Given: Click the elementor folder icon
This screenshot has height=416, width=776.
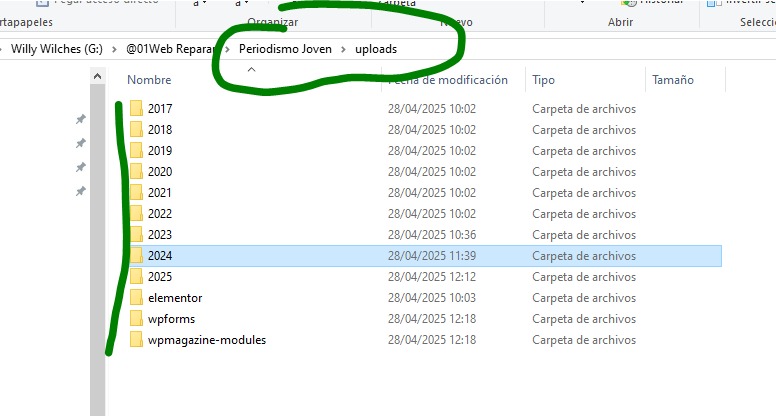Looking at the screenshot, I should 136,298.
